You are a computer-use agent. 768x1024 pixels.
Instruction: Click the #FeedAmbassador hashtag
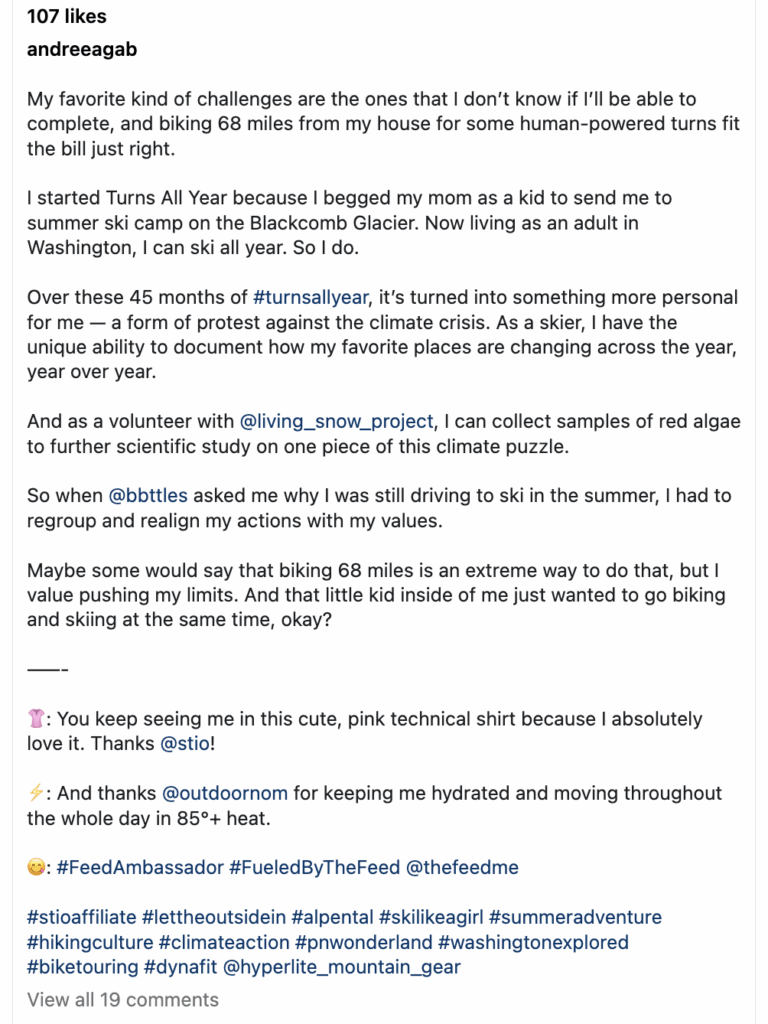(140, 868)
